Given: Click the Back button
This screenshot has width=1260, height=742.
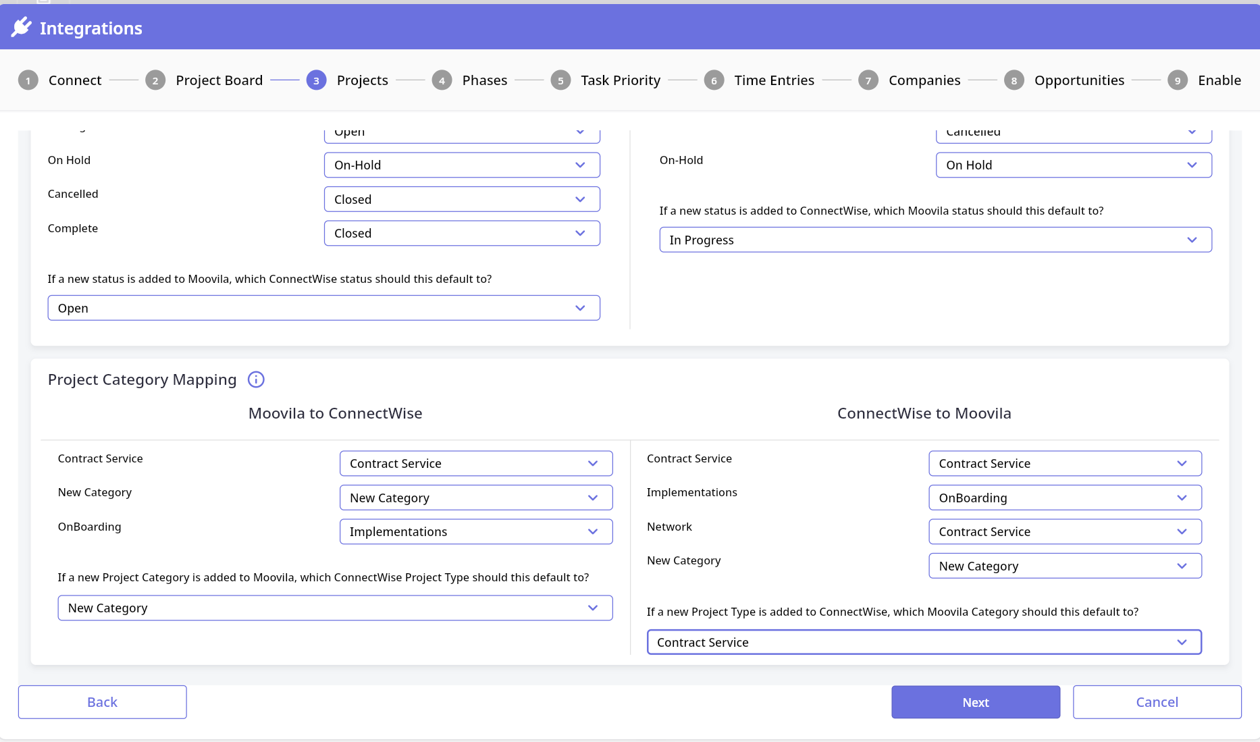Looking at the screenshot, I should pos(102,702).
